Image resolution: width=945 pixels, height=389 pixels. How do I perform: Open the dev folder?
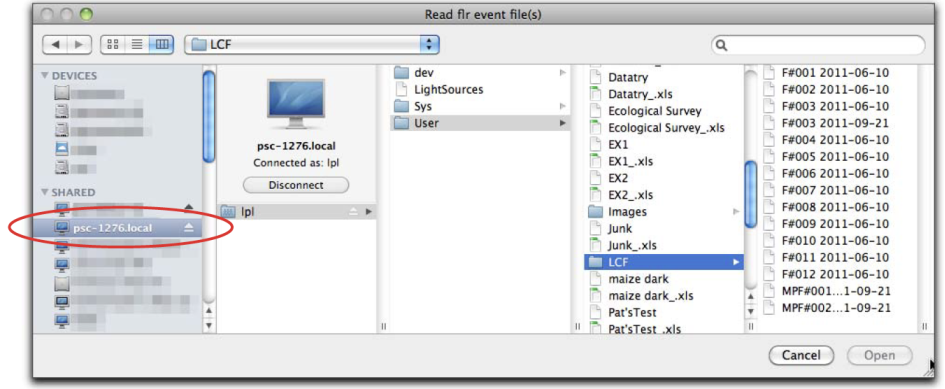[480, 72]
